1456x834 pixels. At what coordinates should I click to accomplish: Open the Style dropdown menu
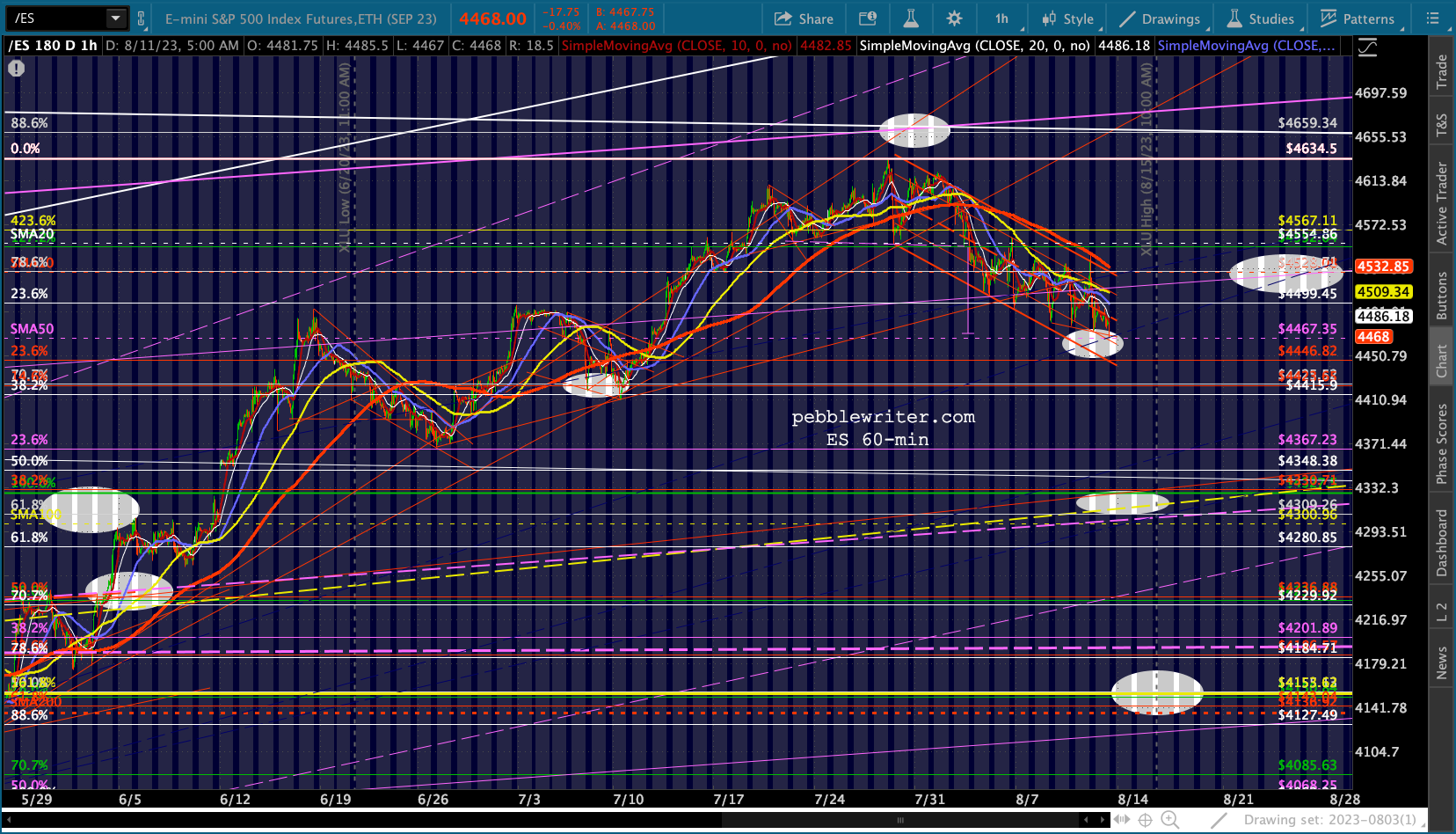pos(1067,18)
